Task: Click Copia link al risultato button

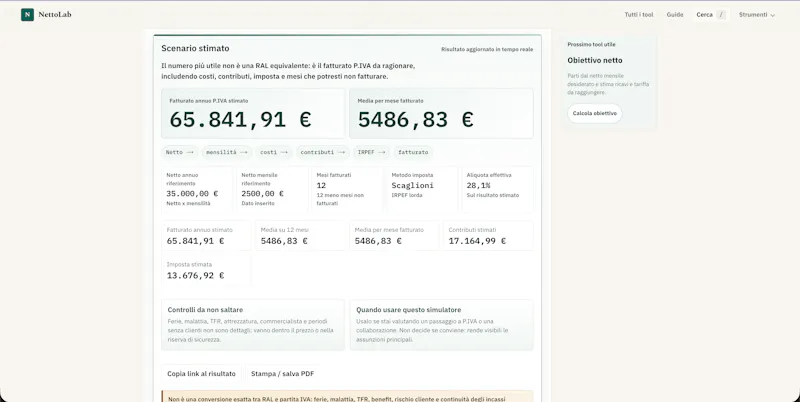Action: tap(202, 374)
